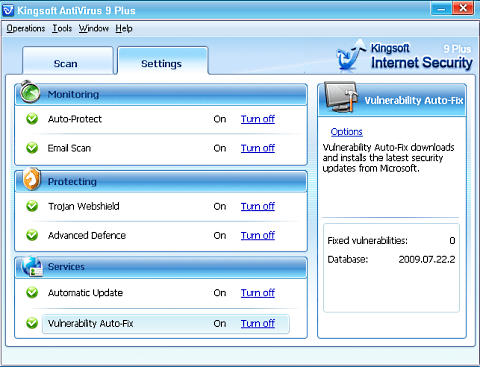The height and width of the screenshot is (367, 480).
Task: Click the Protecting section header text
Action: click(x=72, y=182)
